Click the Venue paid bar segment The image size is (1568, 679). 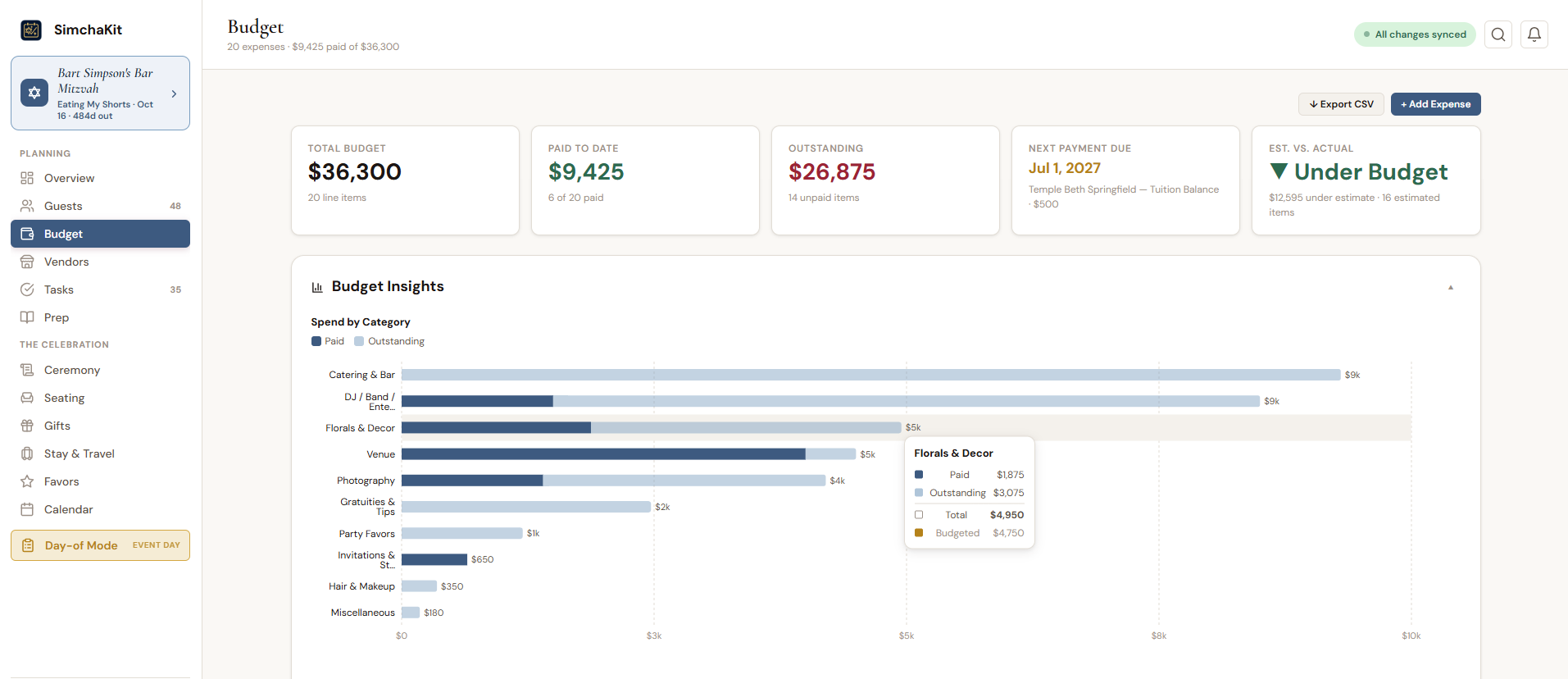click(x=603, y=454)
